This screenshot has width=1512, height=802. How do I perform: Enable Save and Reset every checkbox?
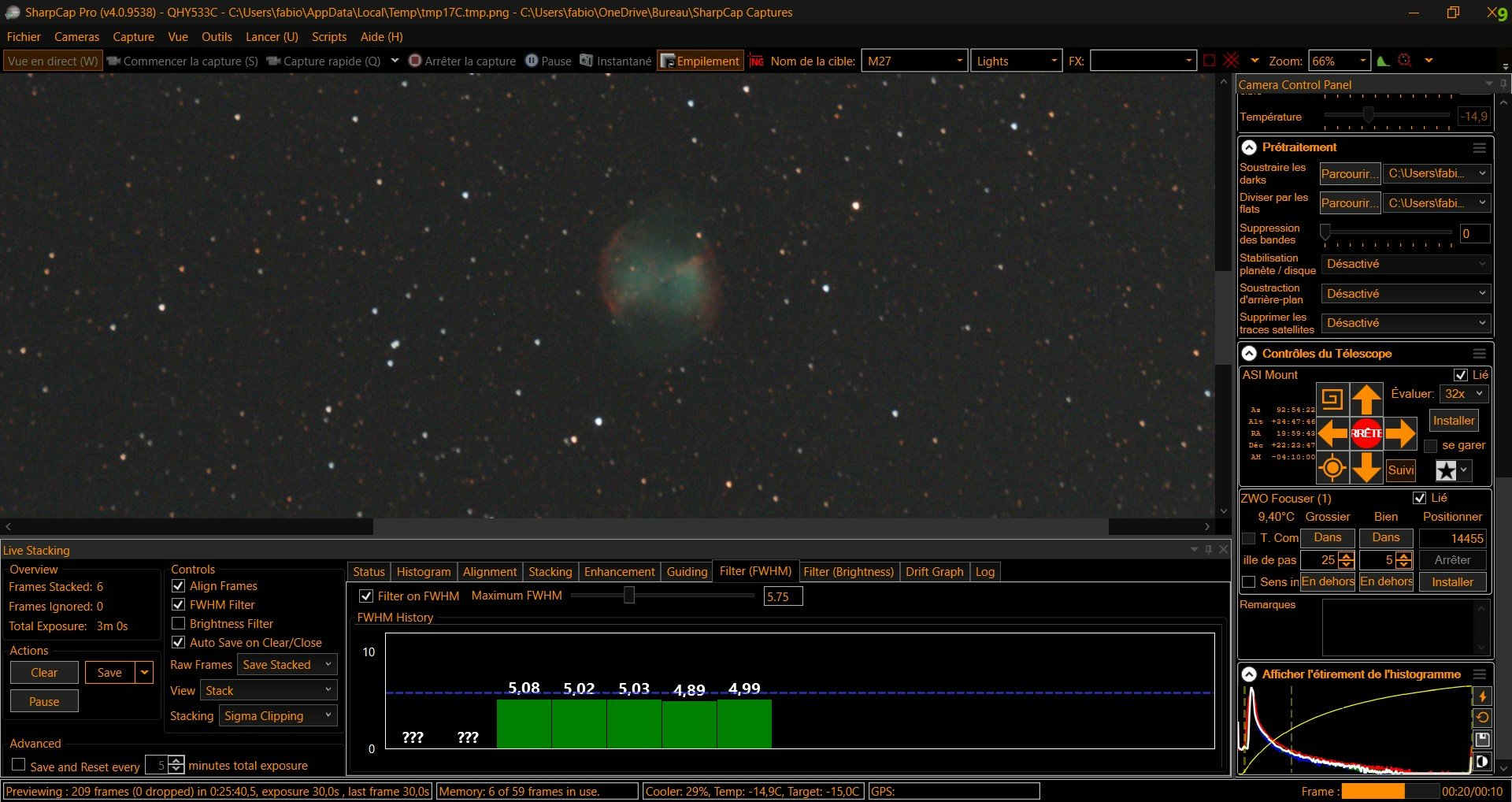pos(19,764)
